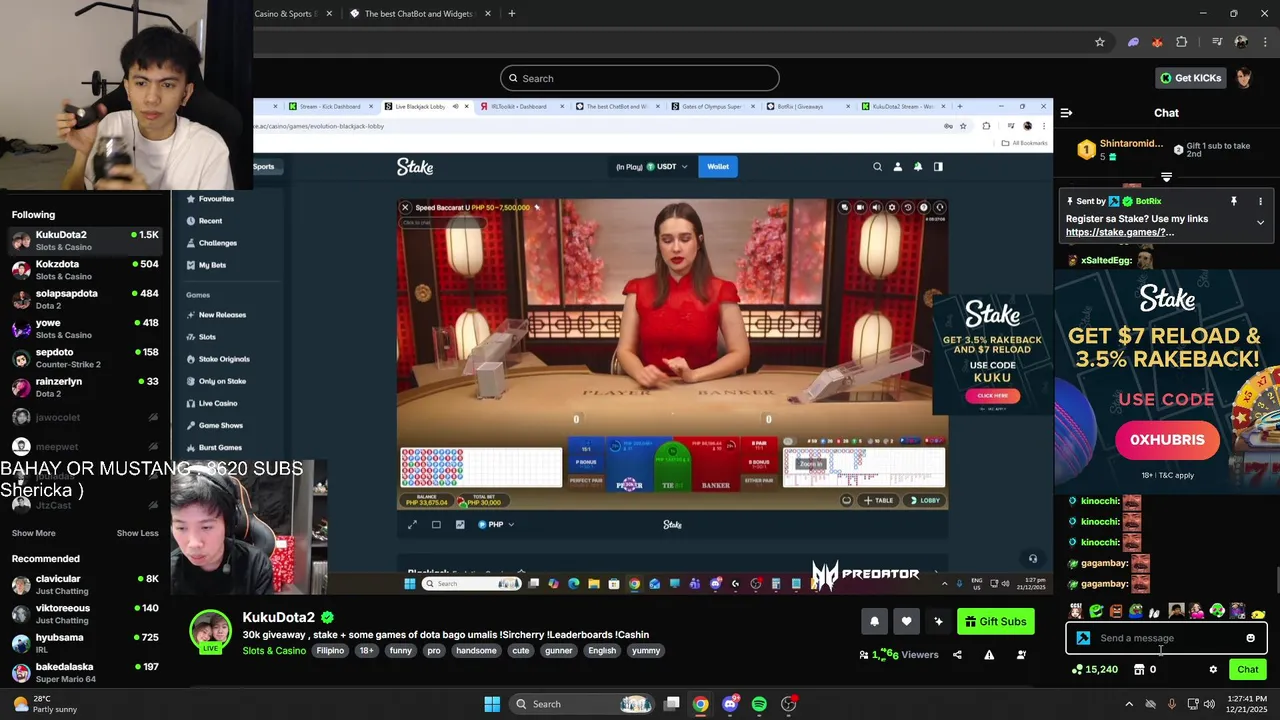Open Kokzdota in the Following list
This screenshot has height=720, width=1280.
point(85,269)
